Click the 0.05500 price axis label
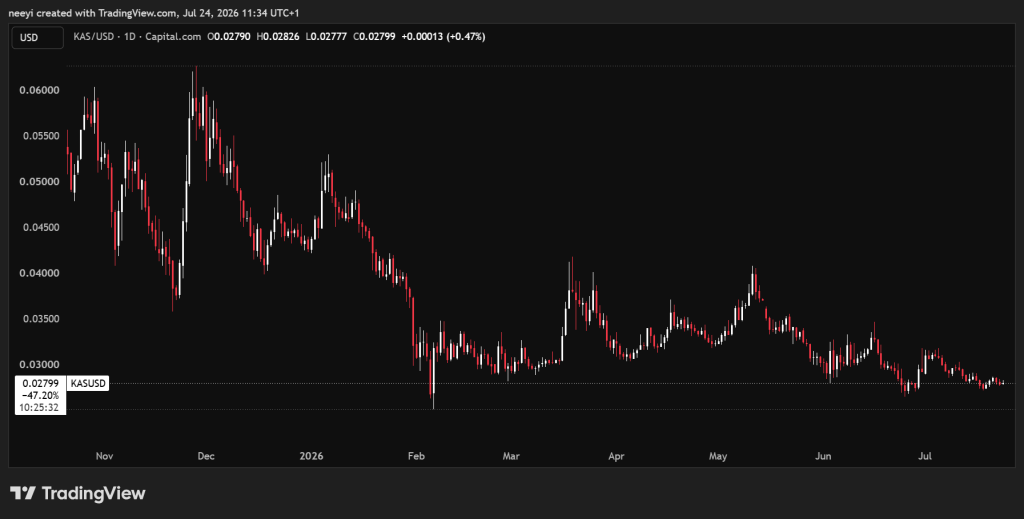 pyautogui.click(x=40, y=136)
